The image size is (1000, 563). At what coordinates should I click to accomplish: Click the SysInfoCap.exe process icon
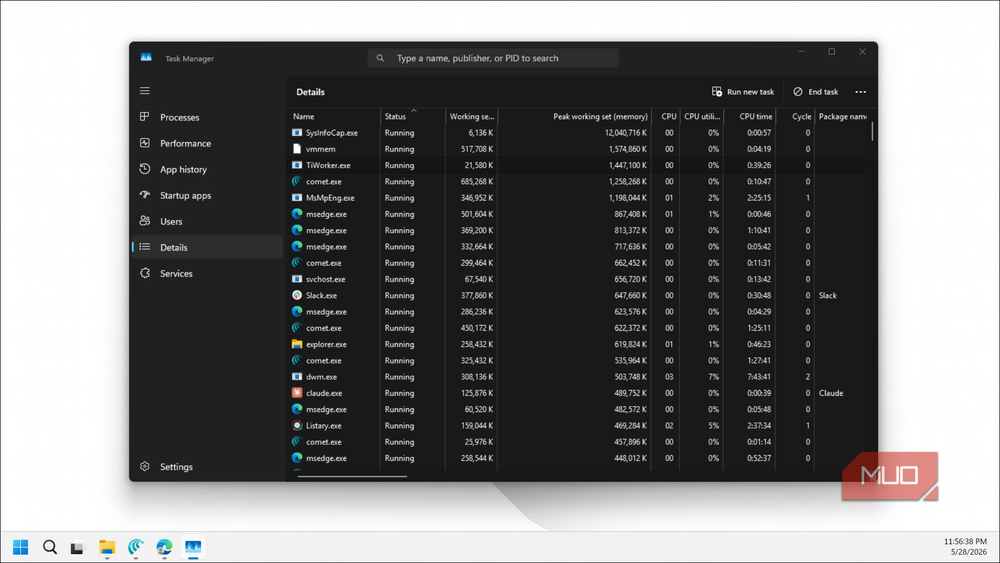pyautogui.click(x=297, y=133)
